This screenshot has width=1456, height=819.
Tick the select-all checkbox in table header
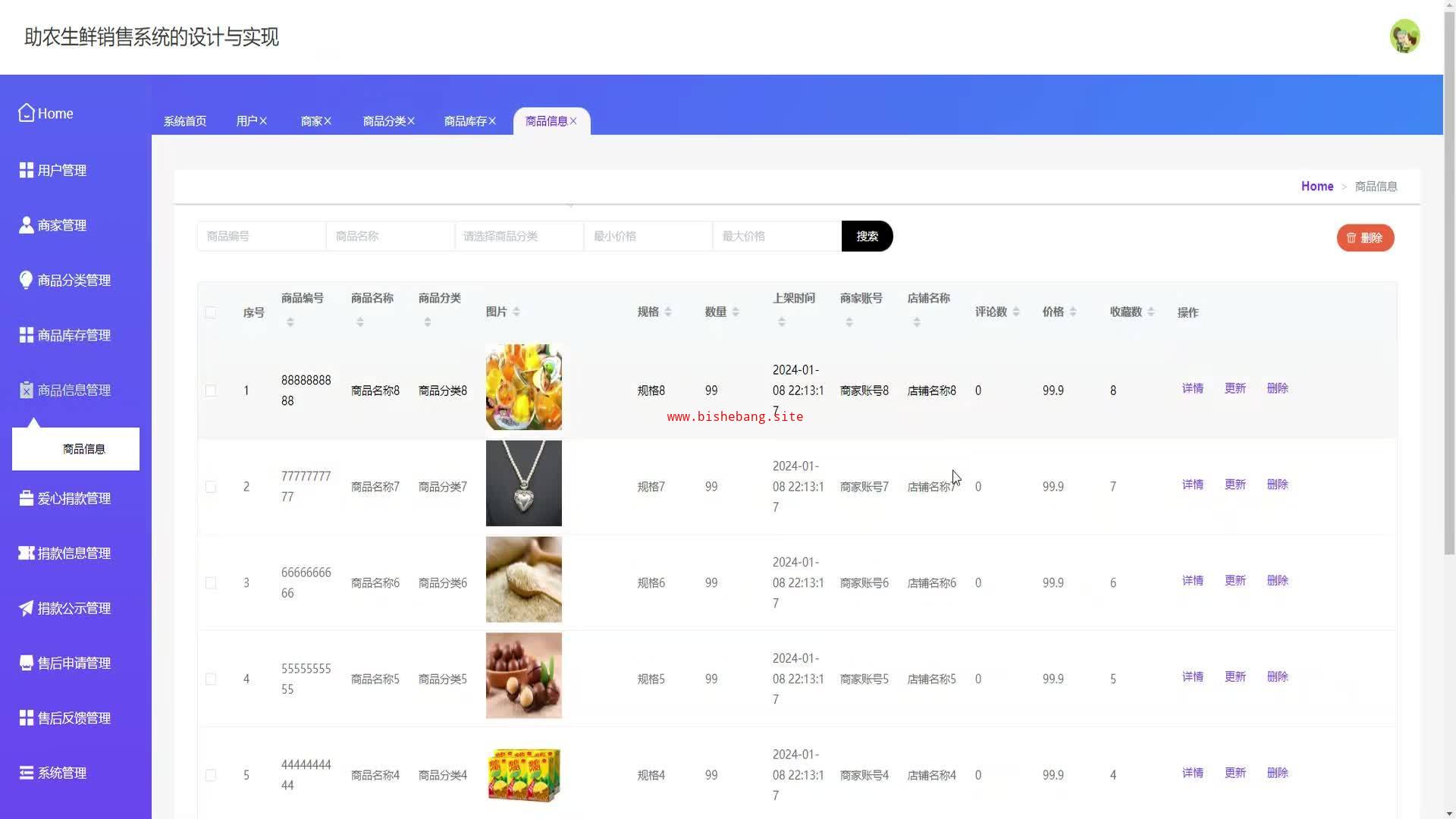(x=211, y=312)
